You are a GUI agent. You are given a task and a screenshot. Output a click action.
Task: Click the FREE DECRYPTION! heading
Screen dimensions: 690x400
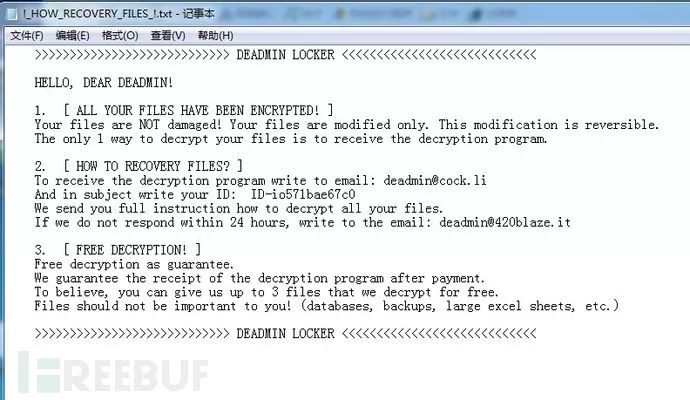coord(132,250)
